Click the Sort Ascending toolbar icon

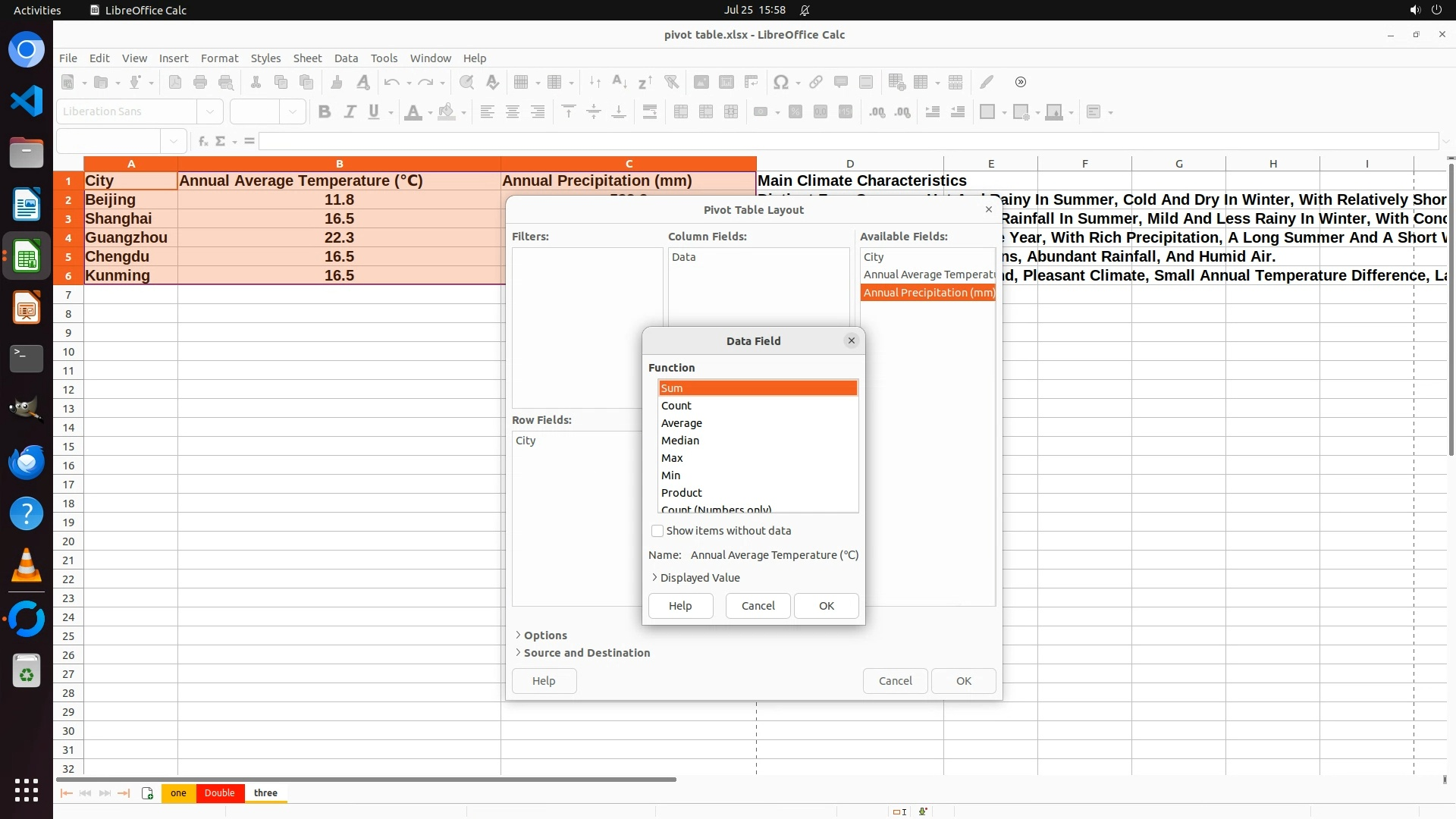(x=619, y=82)
